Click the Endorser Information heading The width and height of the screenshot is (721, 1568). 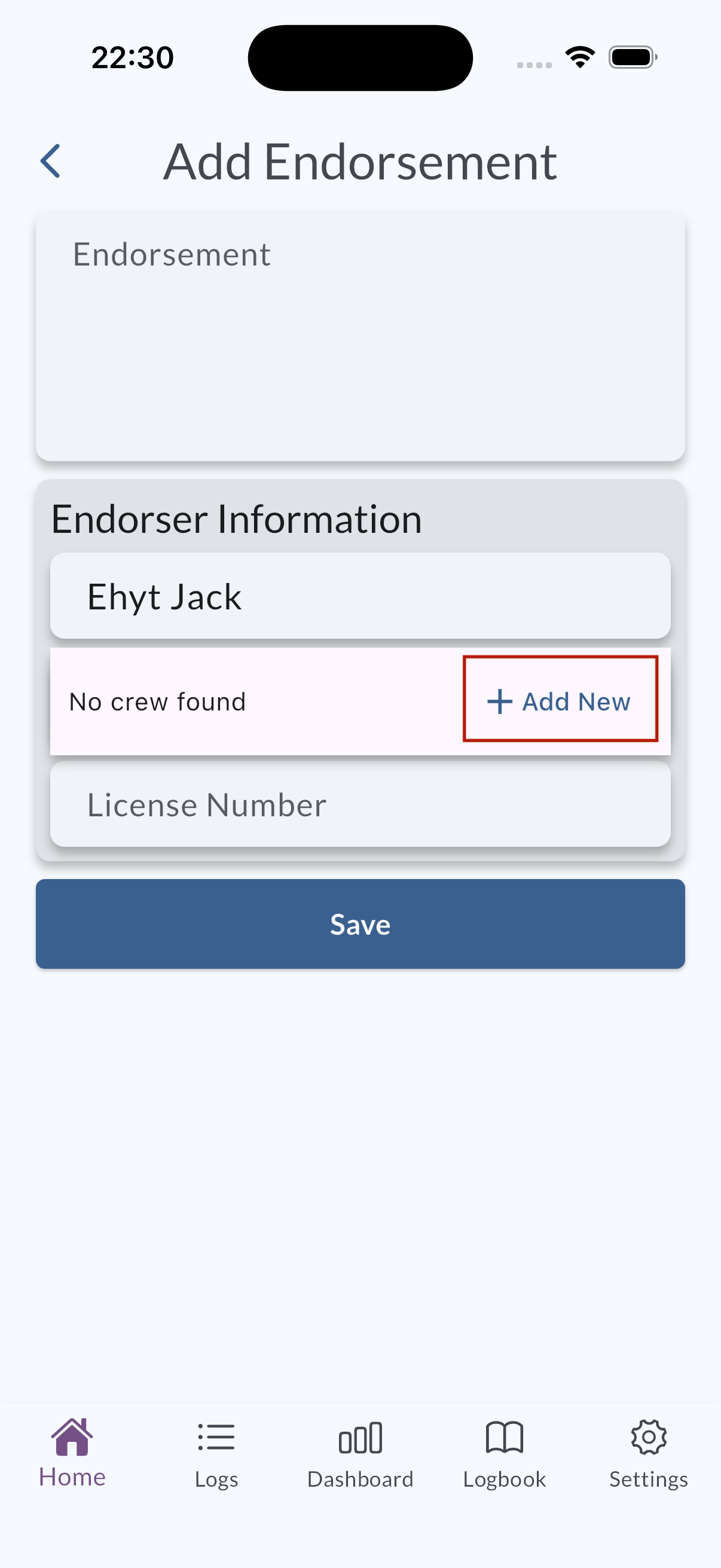tap(236, 519)
